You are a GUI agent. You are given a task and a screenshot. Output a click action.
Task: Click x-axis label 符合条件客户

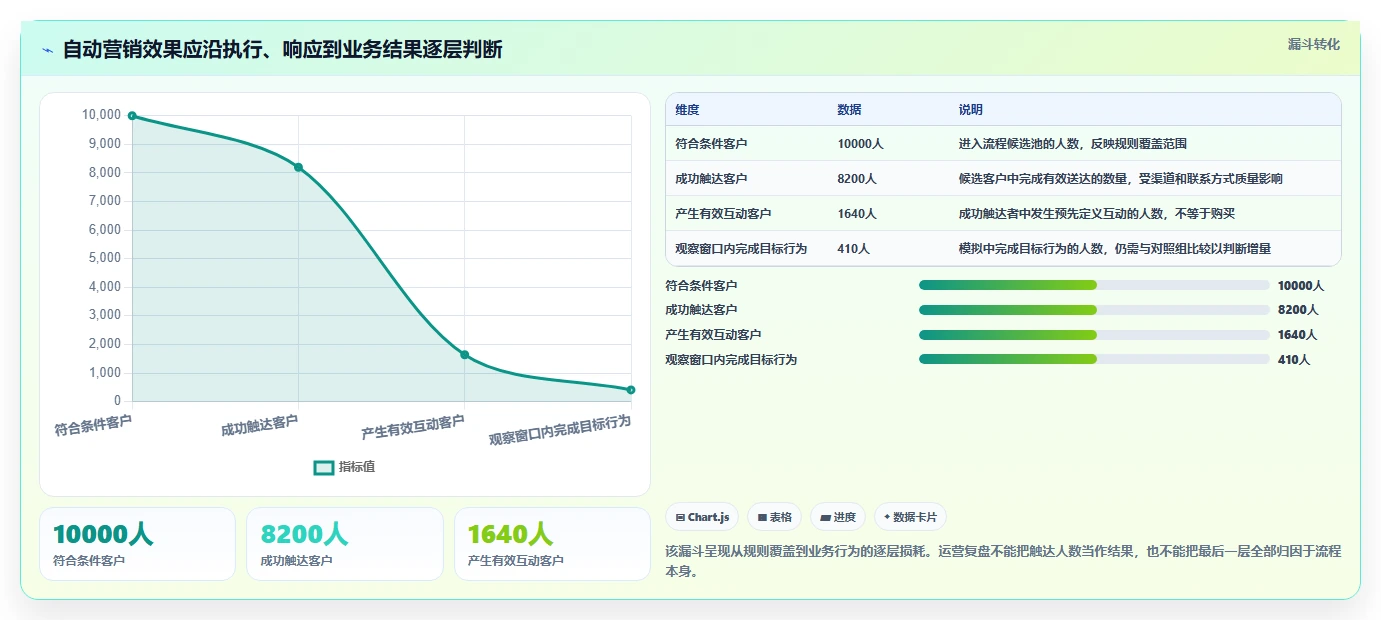93,426
